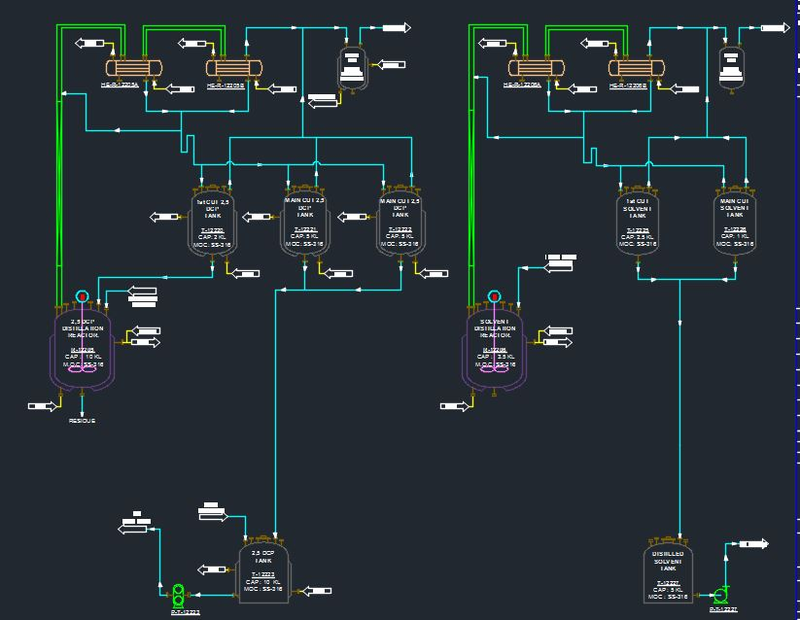
Task: Select the green pump P-T-12223
Action: [179, 594]
